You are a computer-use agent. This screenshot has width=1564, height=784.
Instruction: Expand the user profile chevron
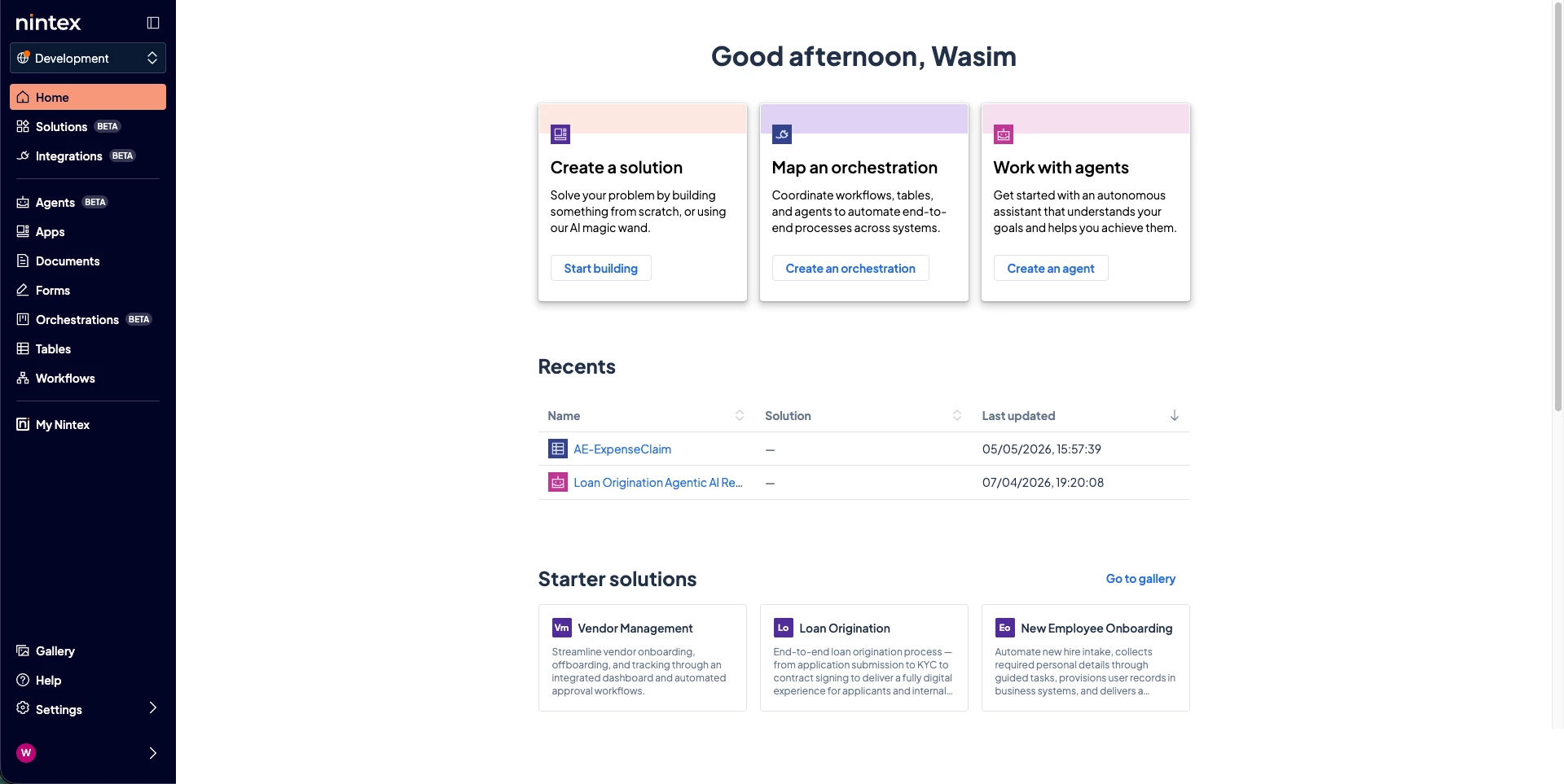pyautogui.click(x=152, y=753)
